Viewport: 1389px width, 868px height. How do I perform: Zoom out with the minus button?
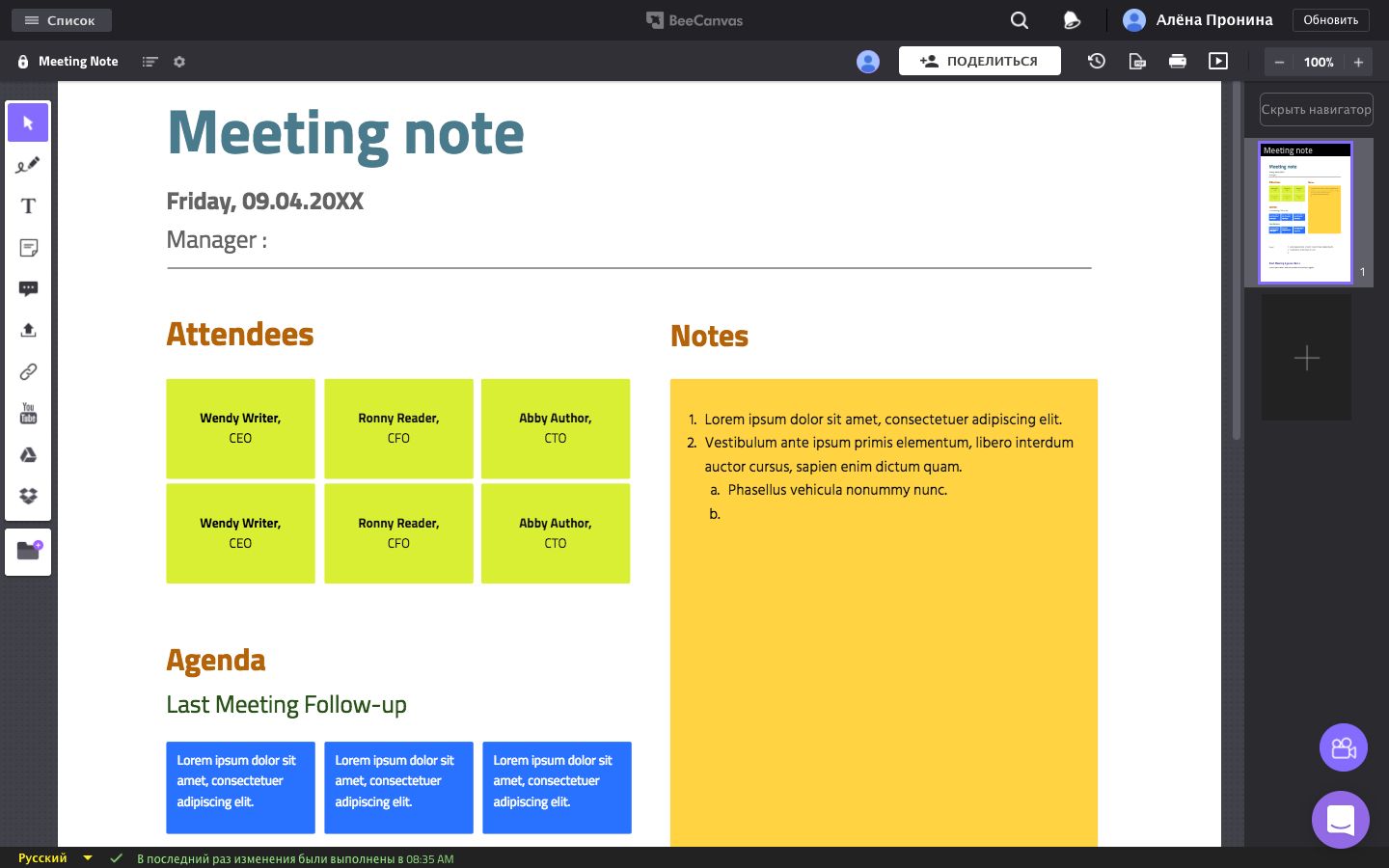click(x=1279, y=62)
